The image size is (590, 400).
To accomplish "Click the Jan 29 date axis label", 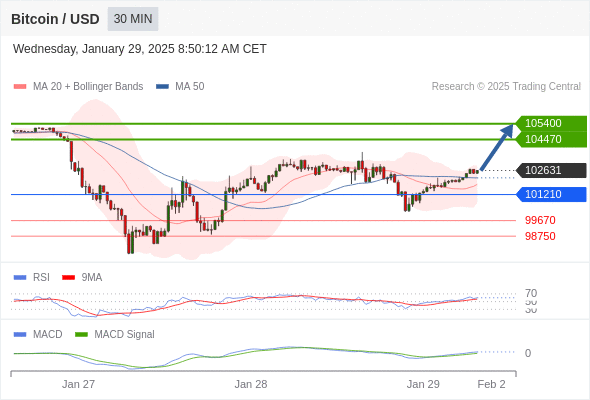I will tap(423, 384).
